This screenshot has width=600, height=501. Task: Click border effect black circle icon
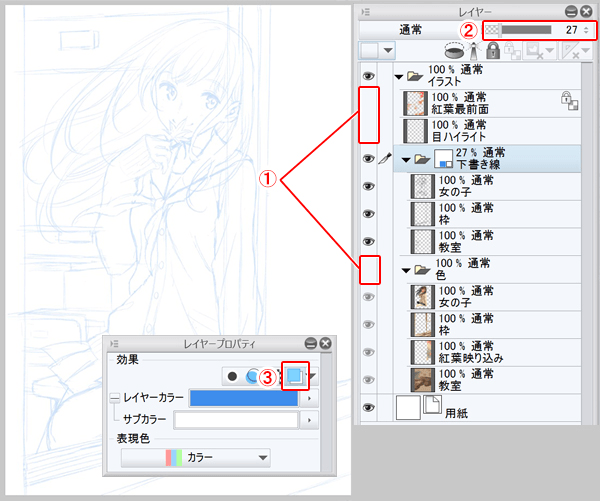click(232, 376)
